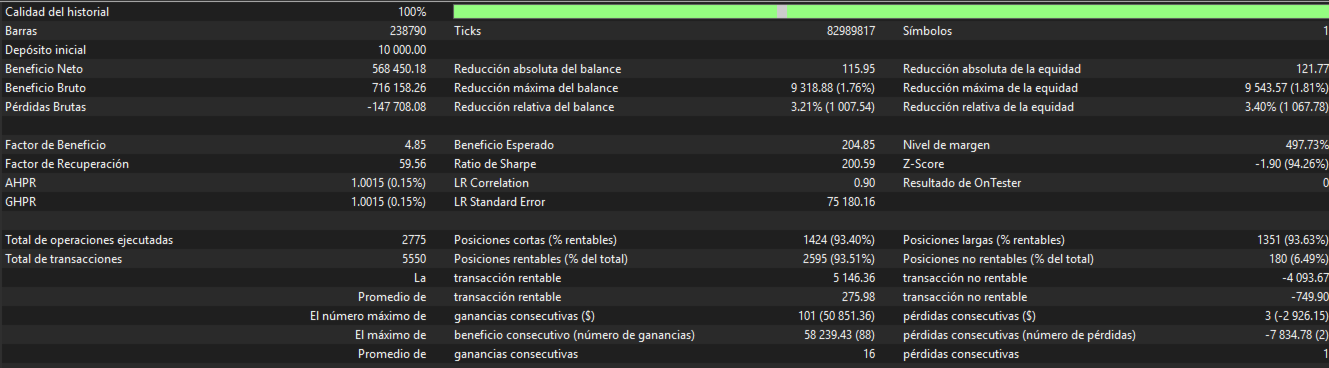Click 'Total de transacciones' value 5550

click(x=414, y=259)
